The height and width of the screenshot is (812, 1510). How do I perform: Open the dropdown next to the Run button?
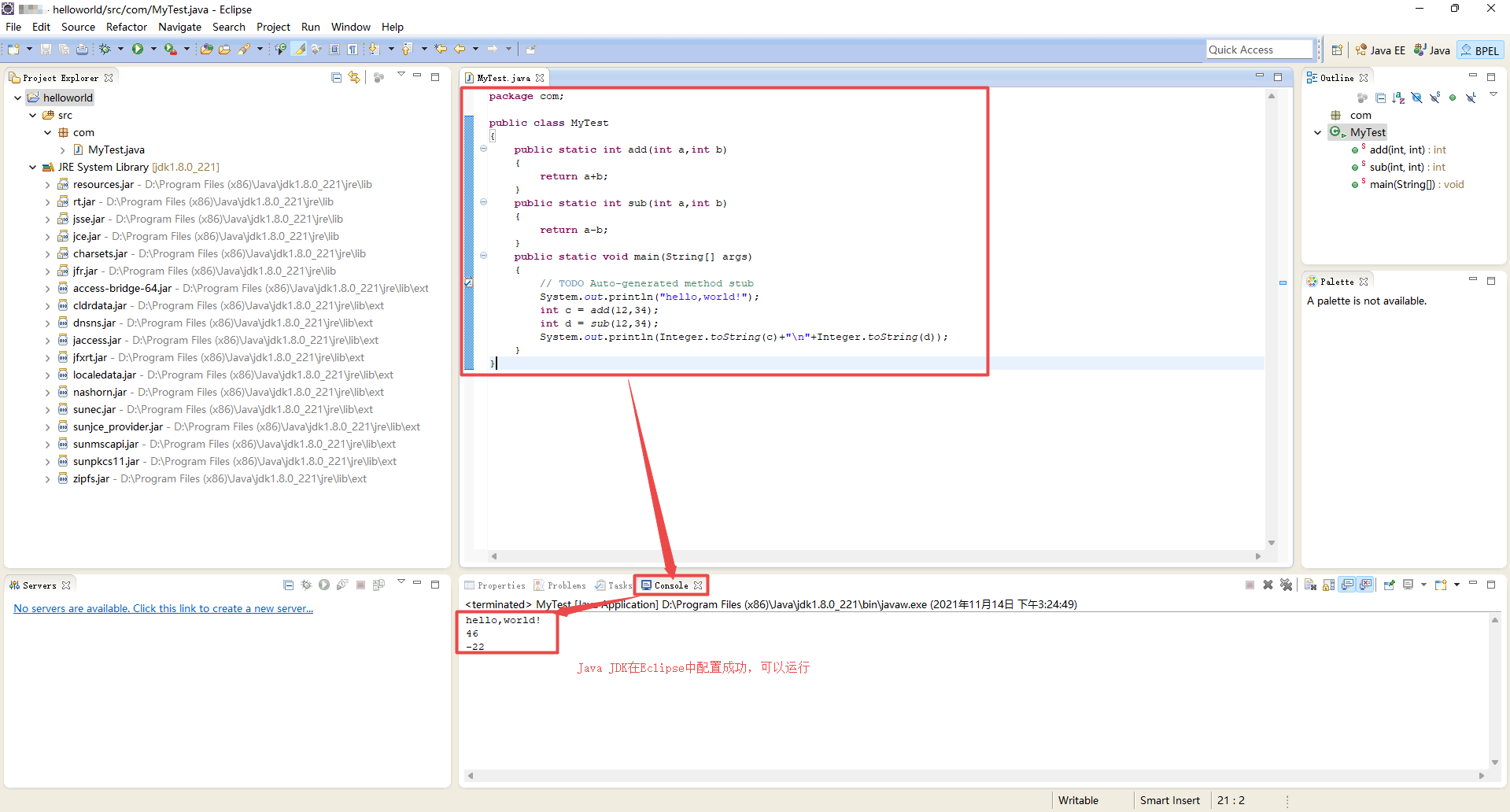click(x=153, y=49)
